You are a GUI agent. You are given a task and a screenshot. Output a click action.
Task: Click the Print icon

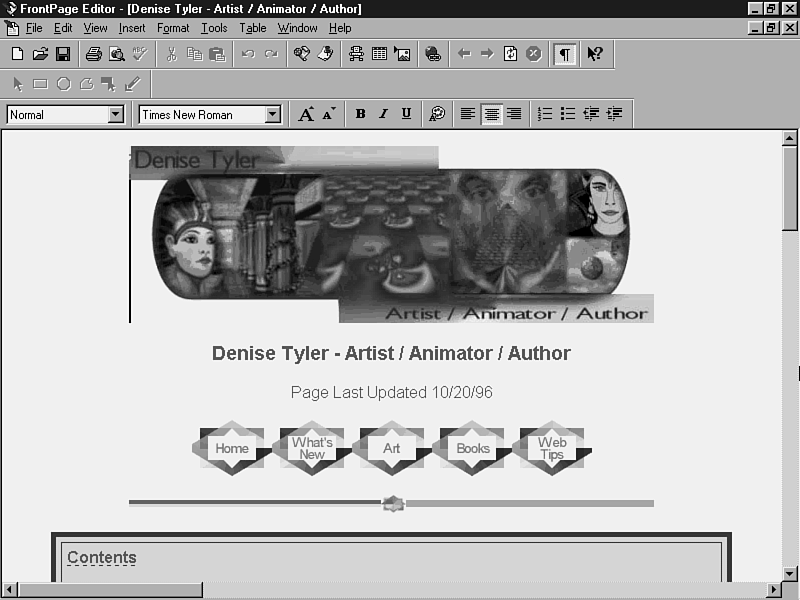click(93, 54)
